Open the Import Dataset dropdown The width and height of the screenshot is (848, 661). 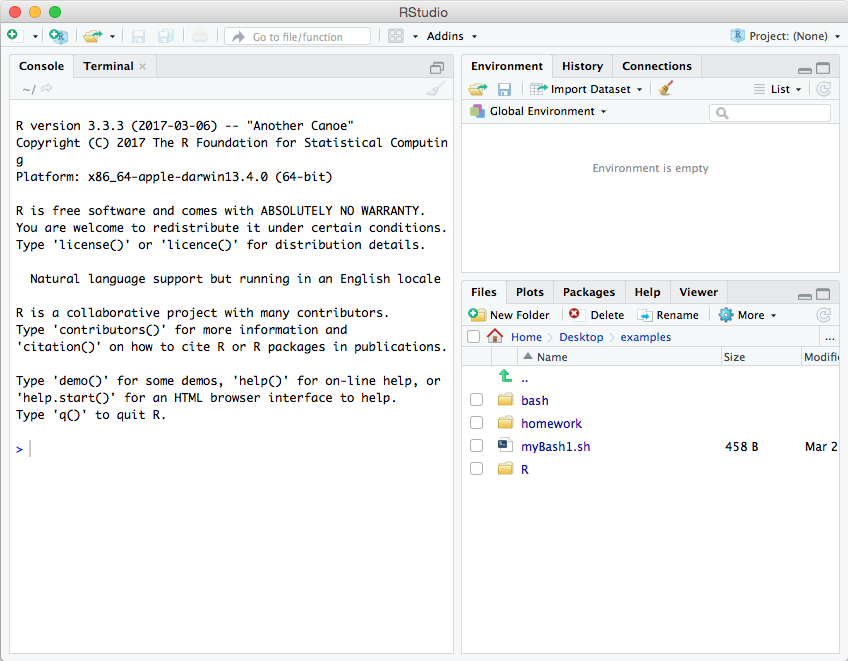[x=588, y=89]
